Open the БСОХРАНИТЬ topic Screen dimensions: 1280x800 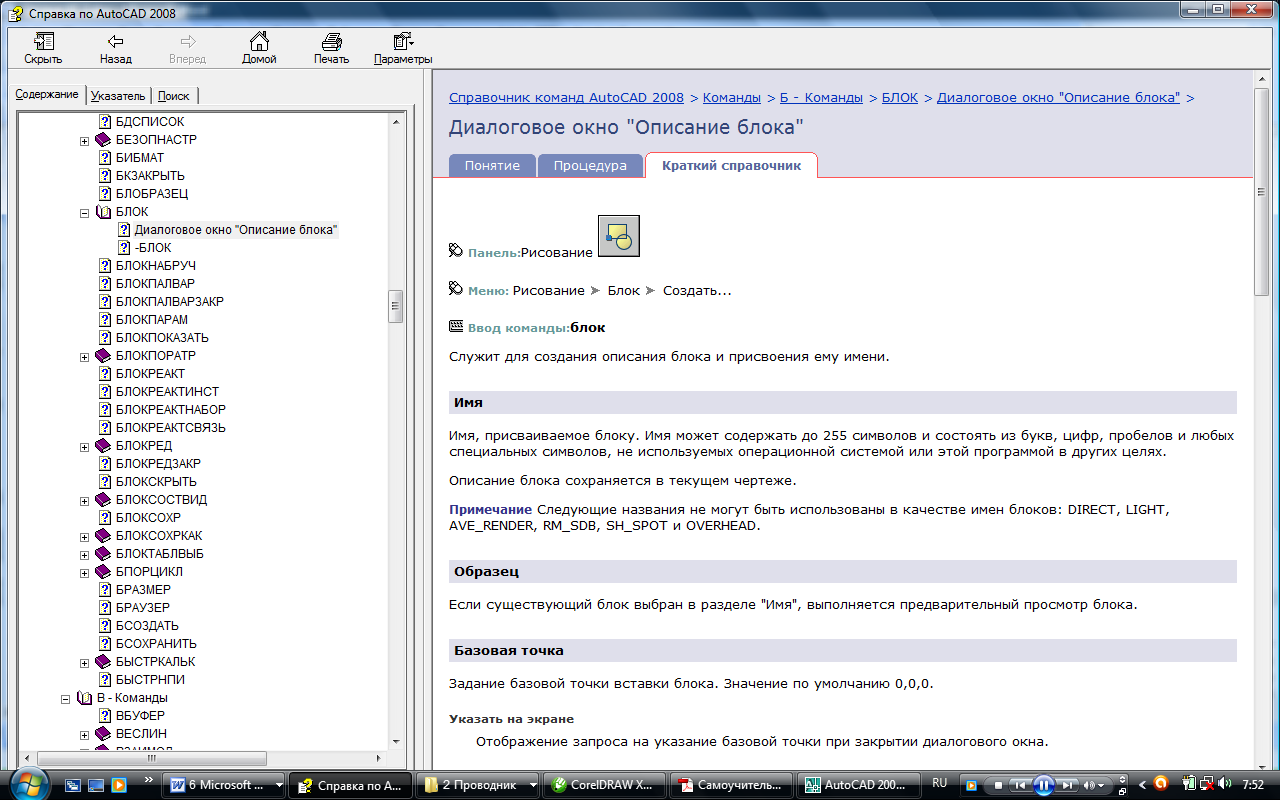(156, 644)
